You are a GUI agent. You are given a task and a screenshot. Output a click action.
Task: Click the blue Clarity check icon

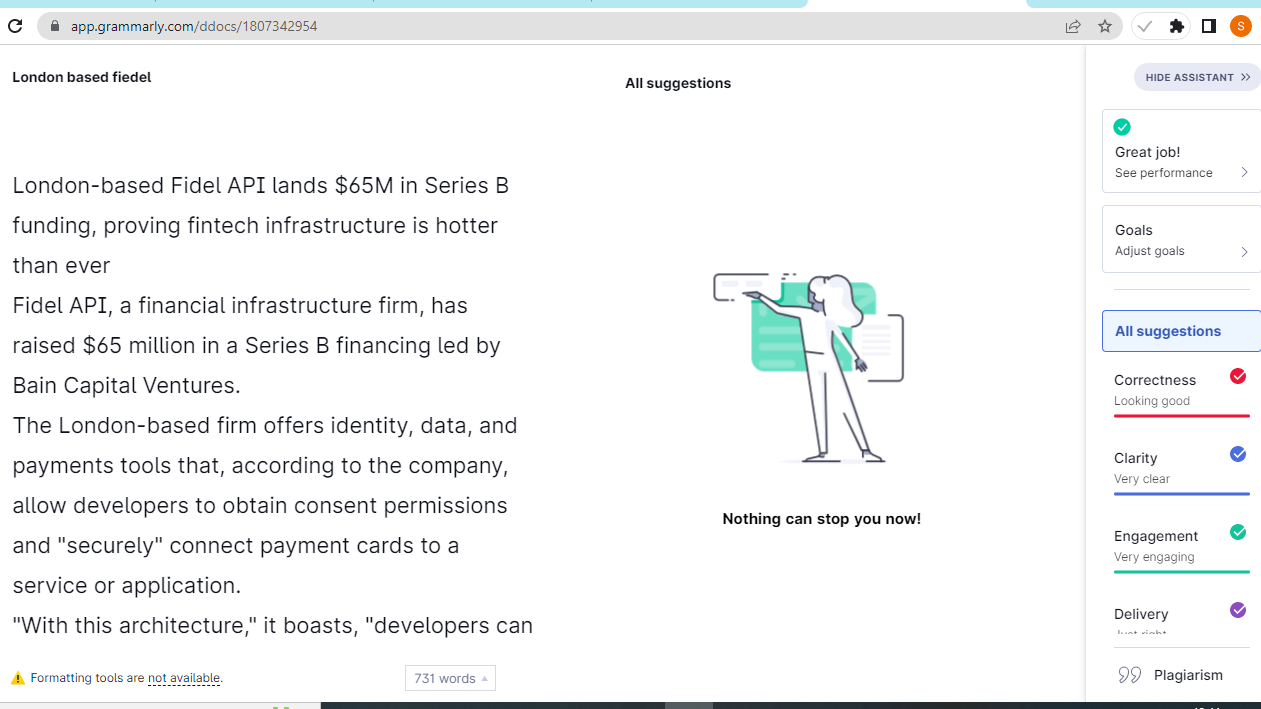pos(1238,454)
